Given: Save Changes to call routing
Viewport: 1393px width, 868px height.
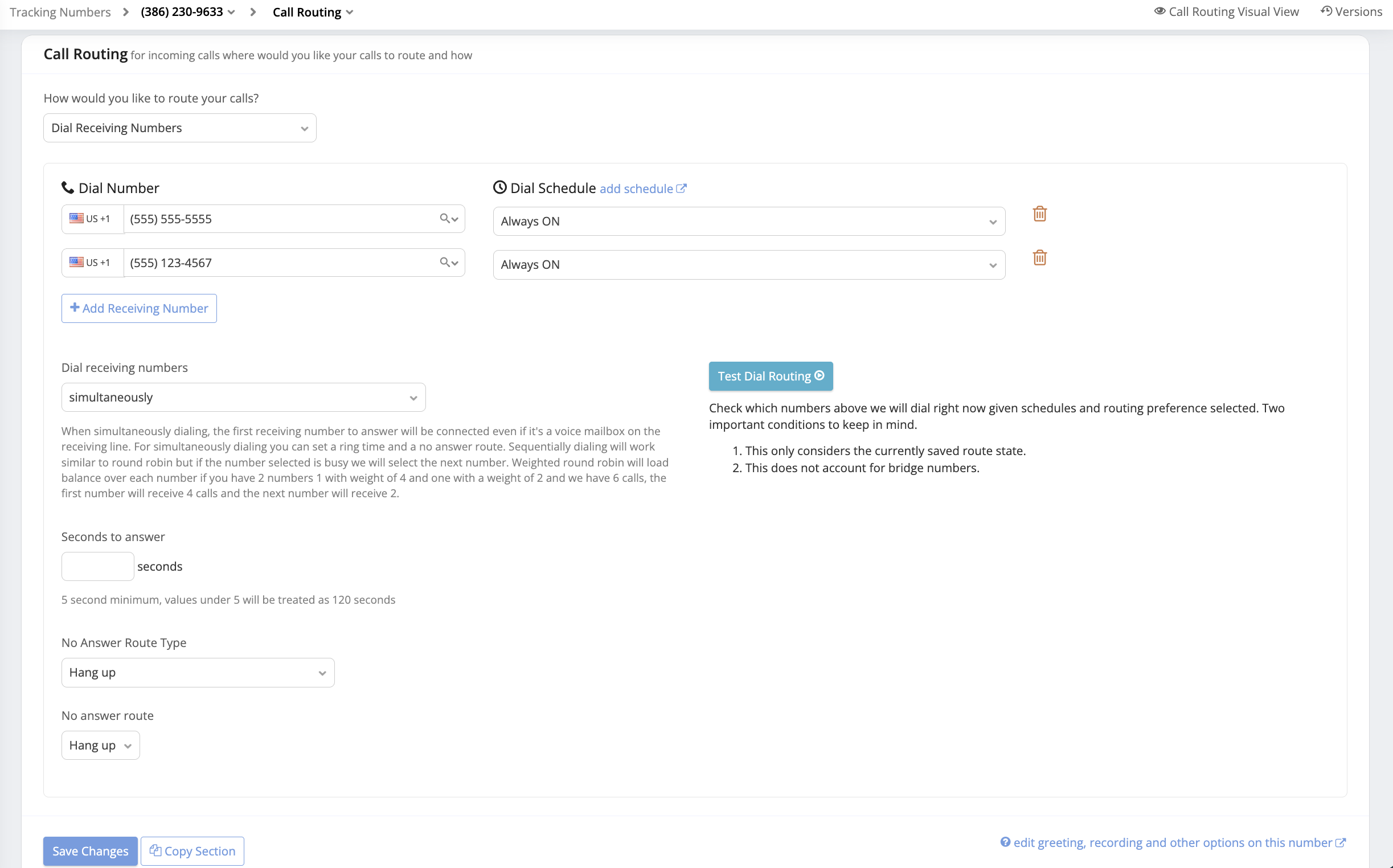Looking at the screenshot, I should (90, 851).
